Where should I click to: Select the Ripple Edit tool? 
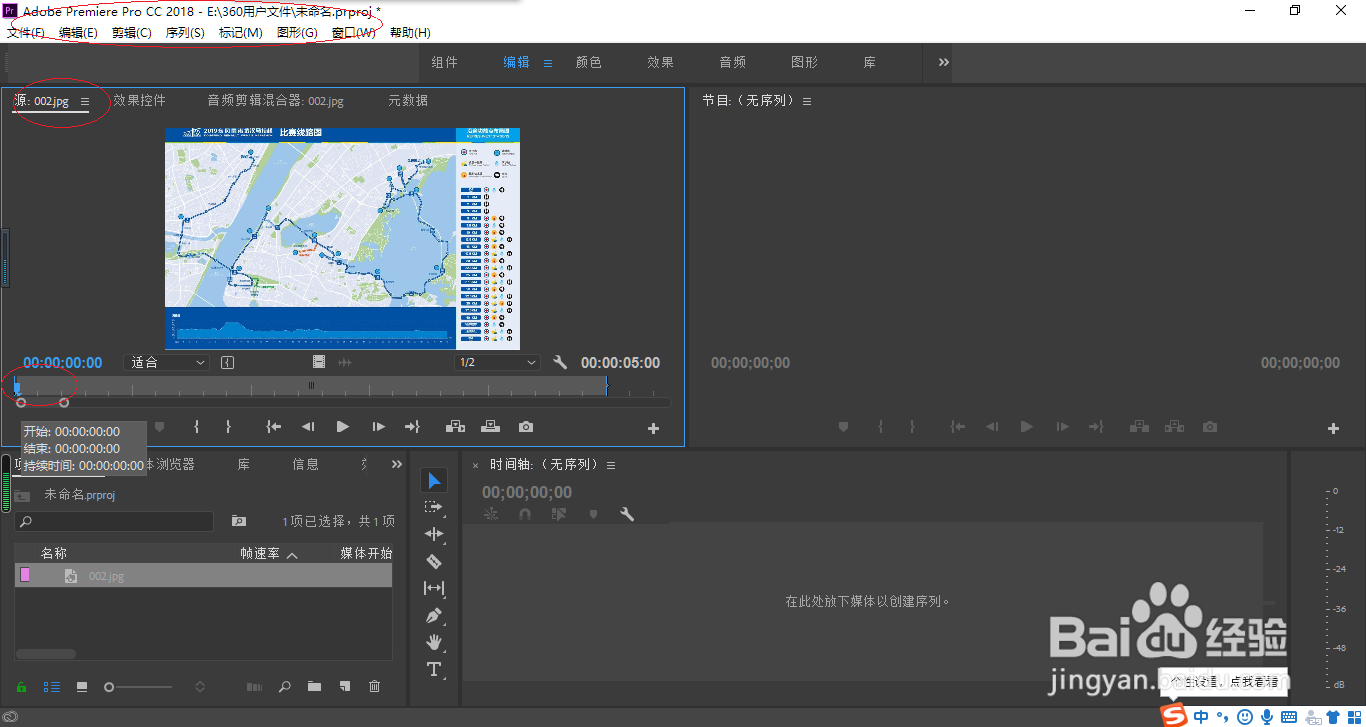click(434, 534)
